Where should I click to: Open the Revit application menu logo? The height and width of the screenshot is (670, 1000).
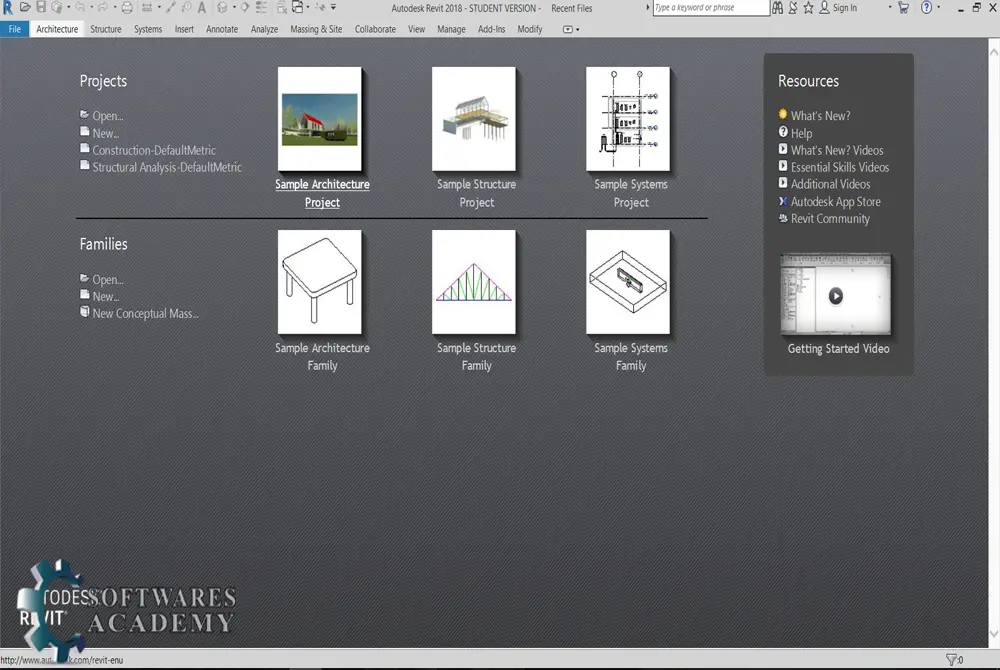(x=8, y=8)
